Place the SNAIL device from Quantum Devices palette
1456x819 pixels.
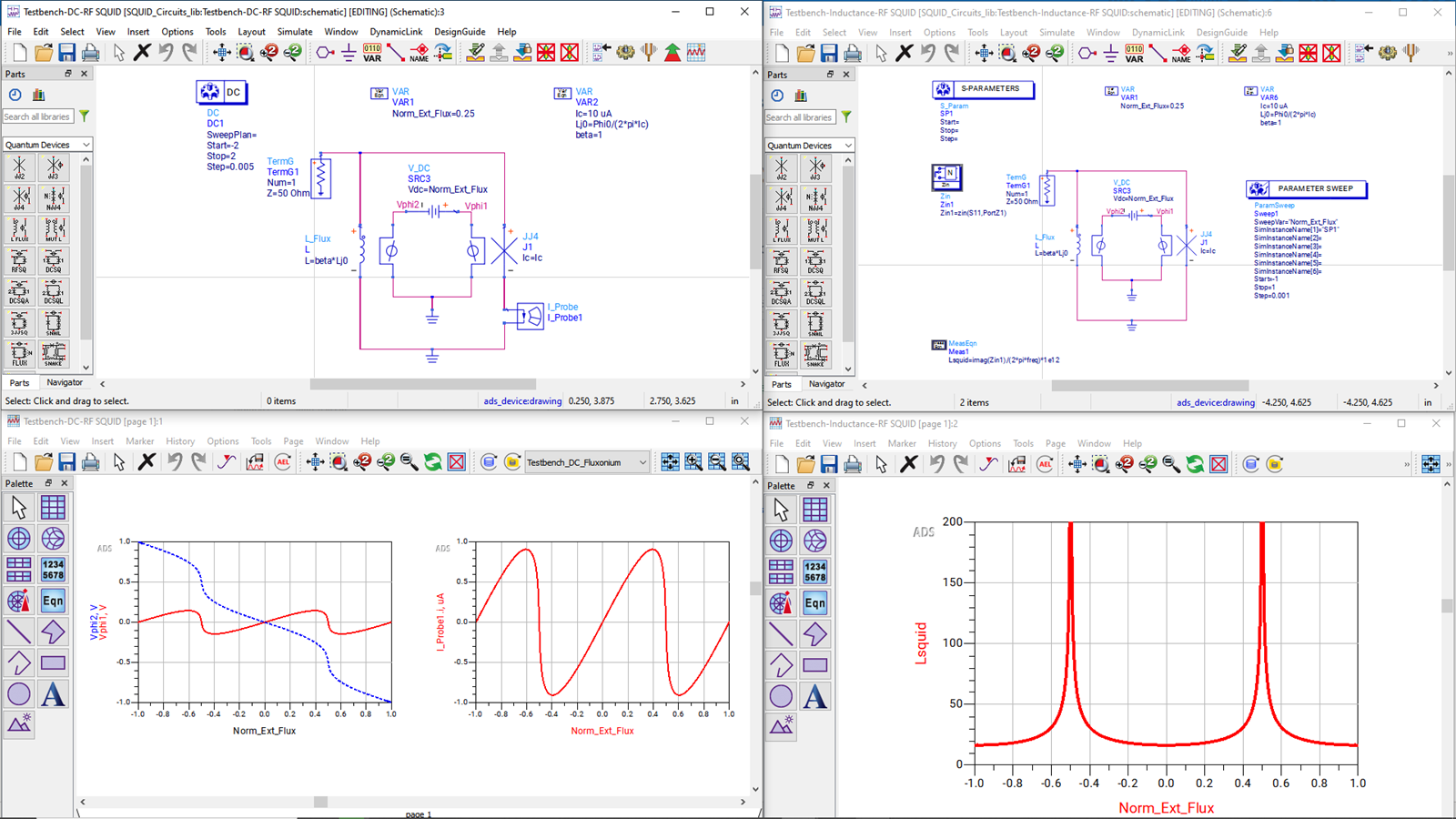[x=55, y=323]
